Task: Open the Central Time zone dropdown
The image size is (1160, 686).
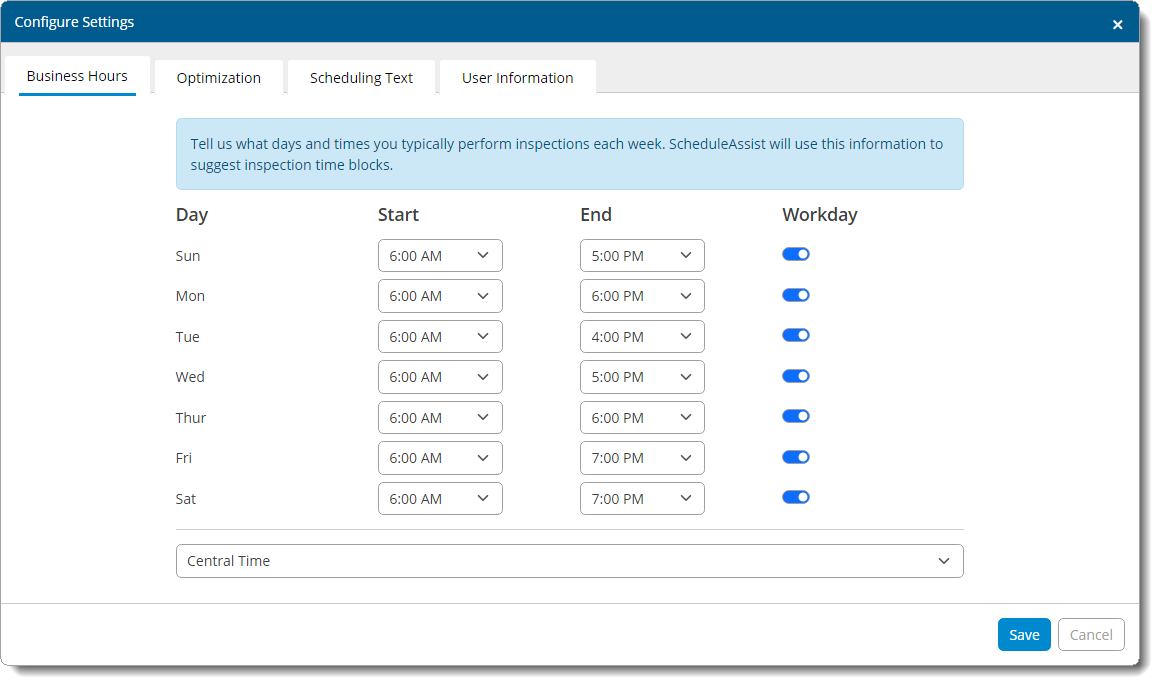Action: [x=569, y=561]
